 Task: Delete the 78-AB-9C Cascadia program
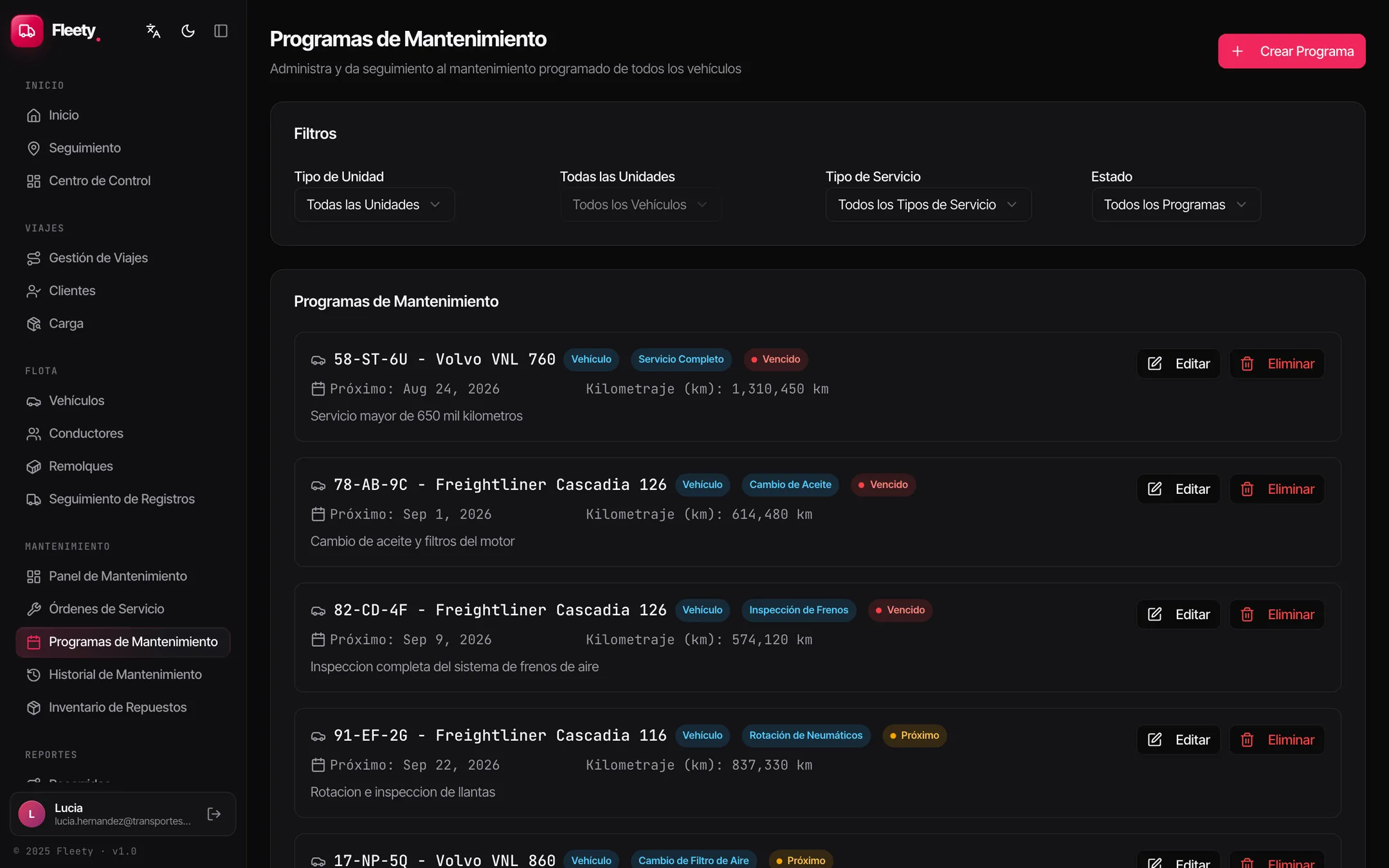(1276, 489)
